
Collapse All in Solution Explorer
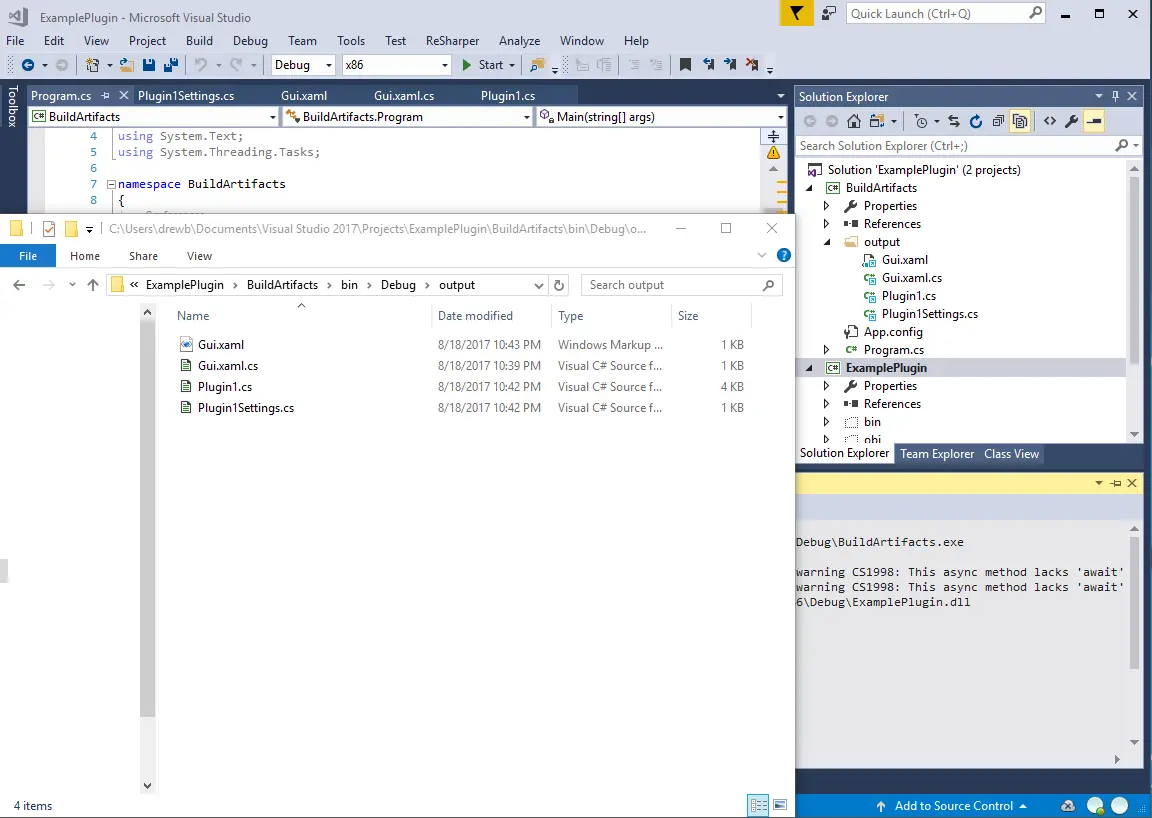pos(998,121)
